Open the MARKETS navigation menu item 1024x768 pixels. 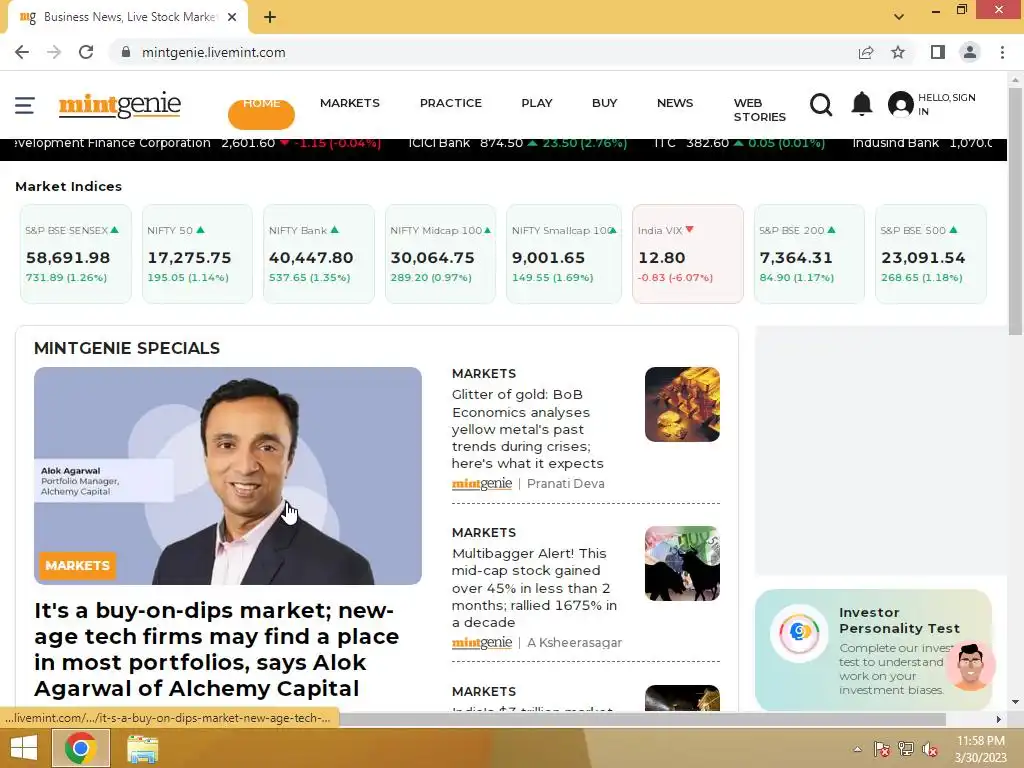coord(349,103)
